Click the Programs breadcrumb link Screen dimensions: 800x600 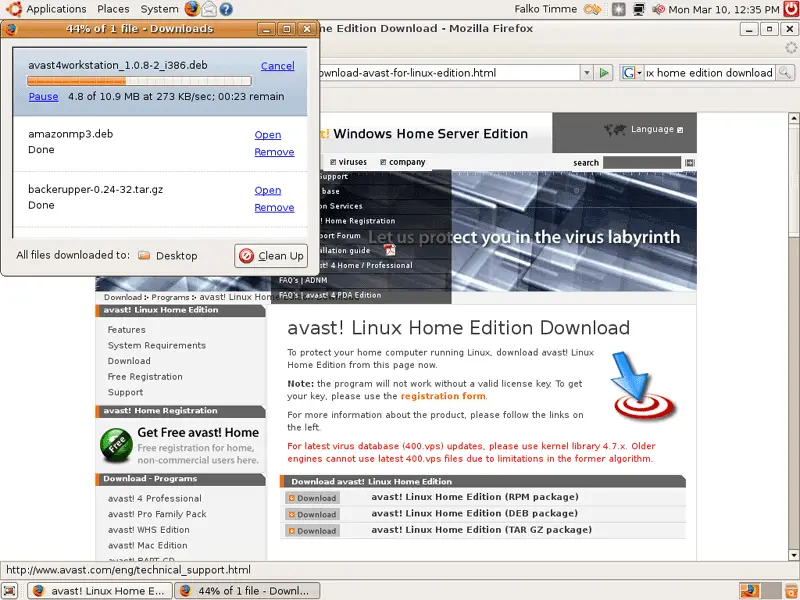(170, 297)
